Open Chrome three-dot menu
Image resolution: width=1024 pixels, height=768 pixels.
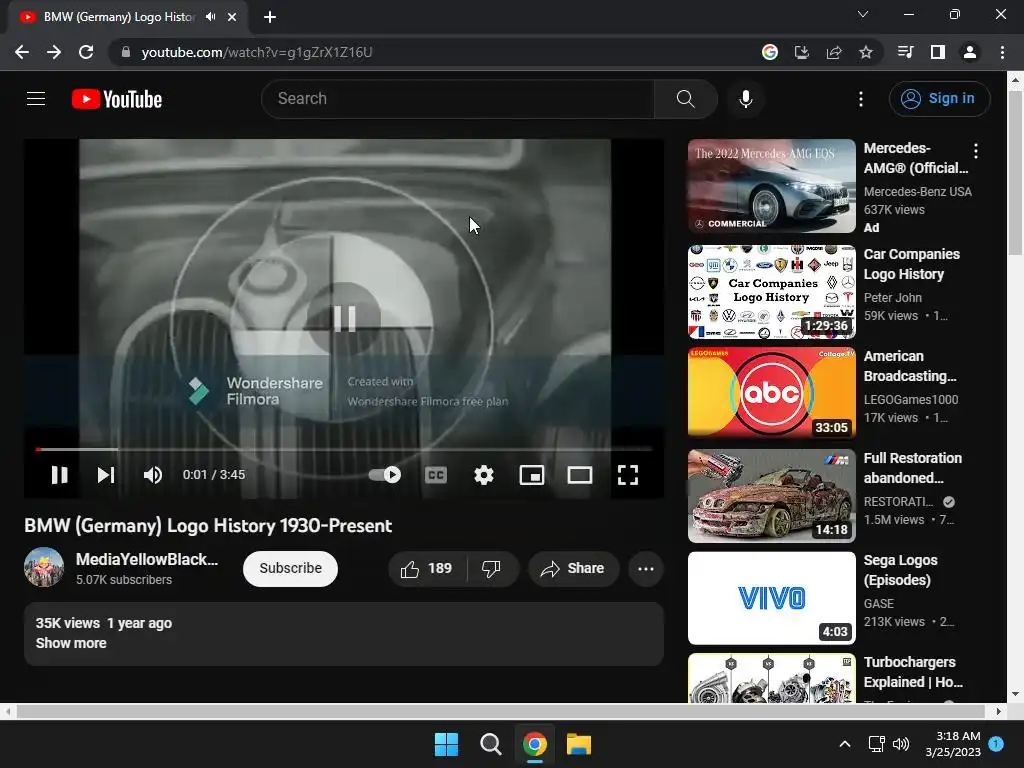pyautogui.click(x=1002, y=52)
